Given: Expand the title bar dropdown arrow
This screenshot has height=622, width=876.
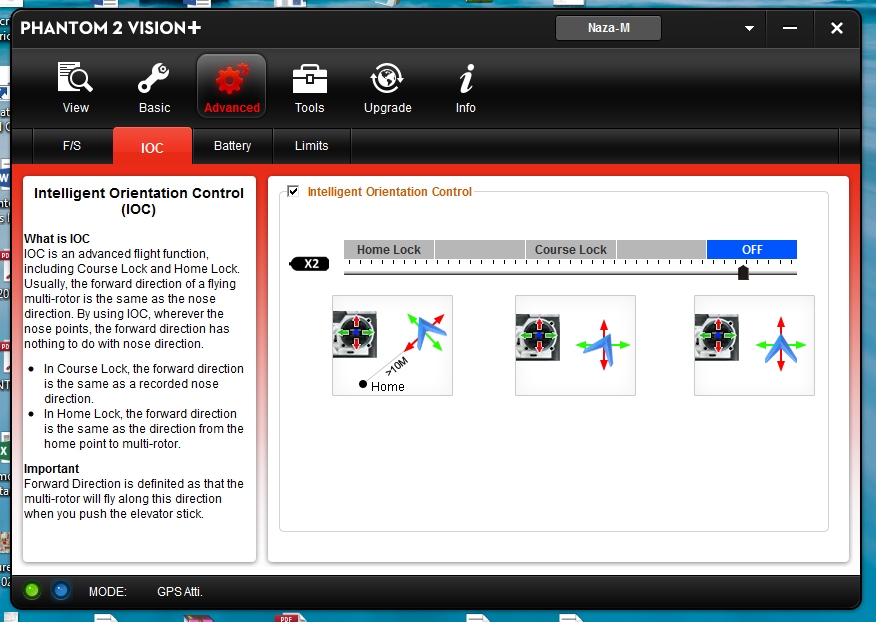Looking at the screenshot, I should tap(749, 28).
